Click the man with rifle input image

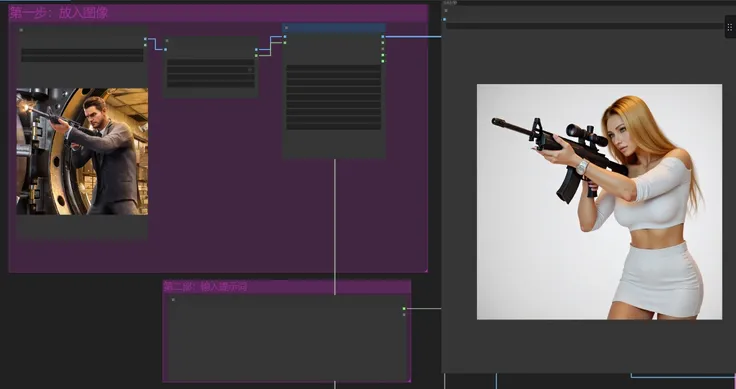click(82, 151)
